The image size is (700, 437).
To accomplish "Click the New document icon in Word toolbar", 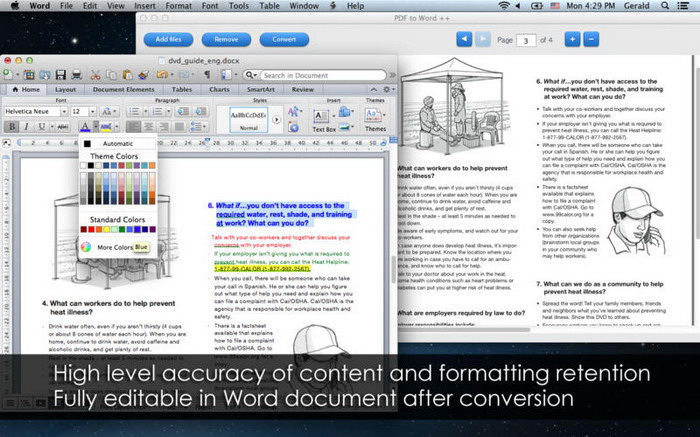I will point(8,75).
